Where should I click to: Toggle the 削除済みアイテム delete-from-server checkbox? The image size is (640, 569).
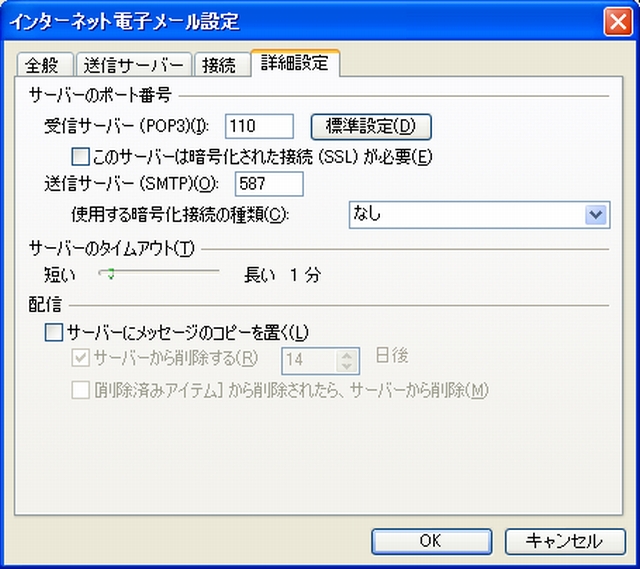click(x=80, y=390)
